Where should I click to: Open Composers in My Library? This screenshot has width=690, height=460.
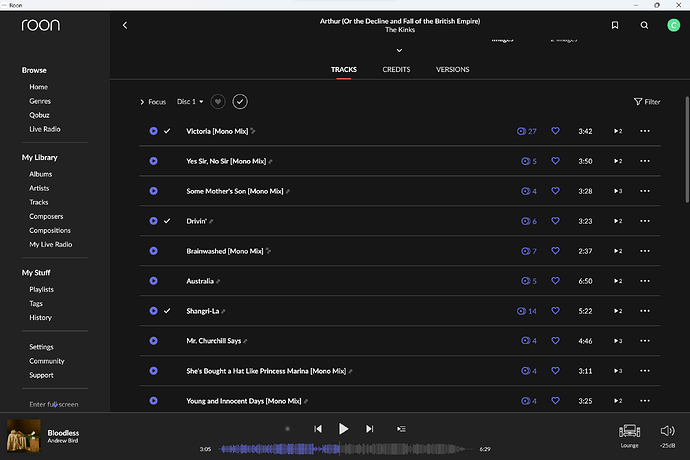click(46, 217)
